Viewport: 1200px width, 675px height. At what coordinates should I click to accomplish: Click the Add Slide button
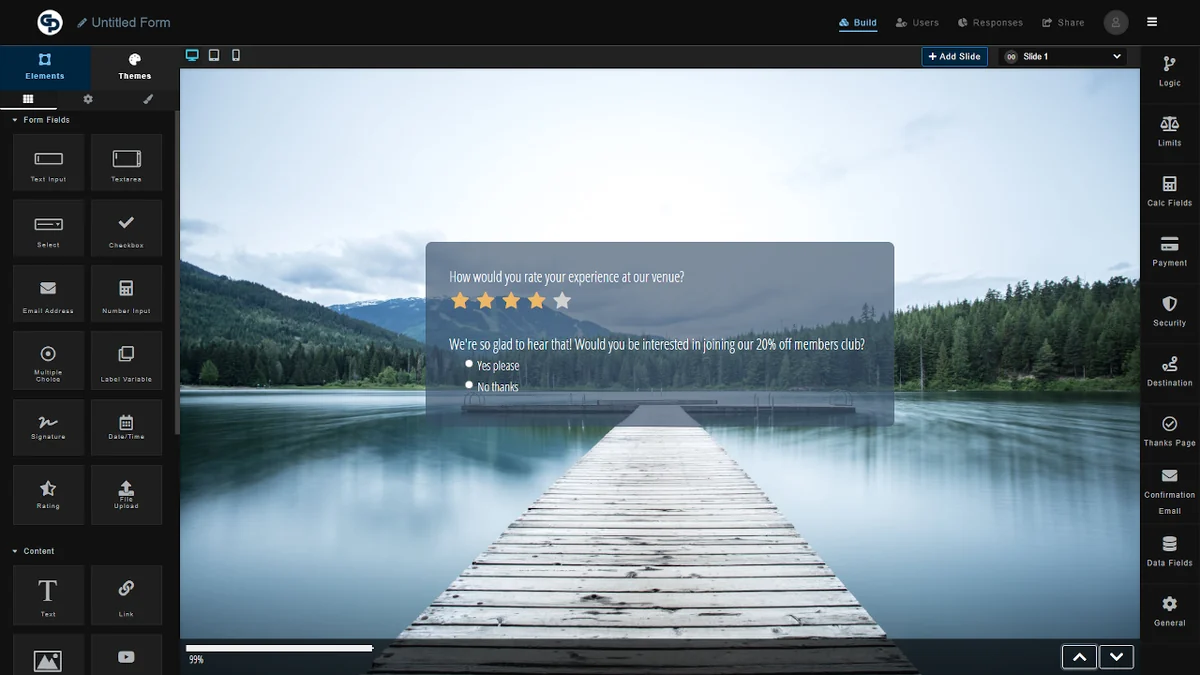(954, 57)
